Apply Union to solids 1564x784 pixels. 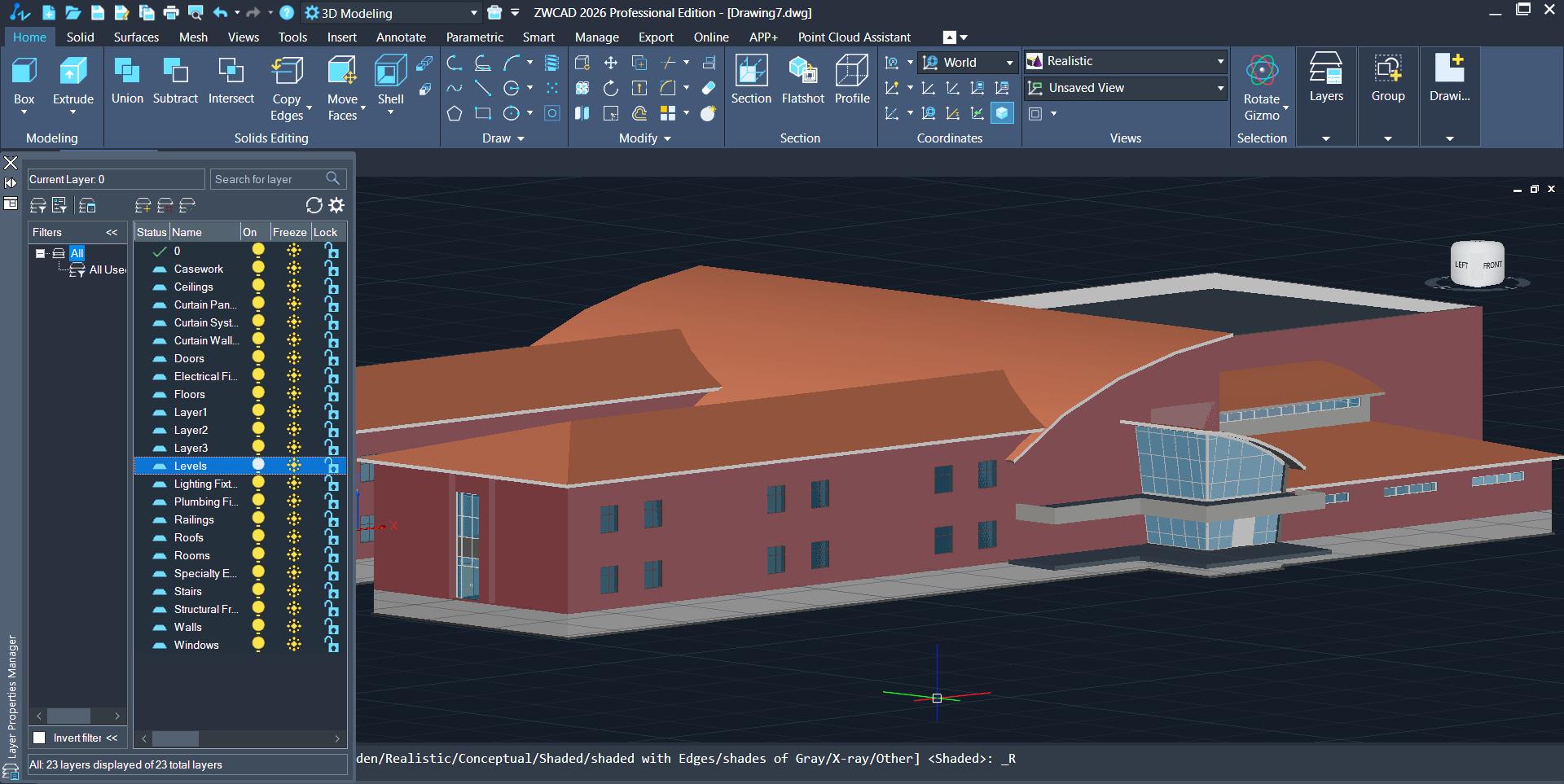pyautogui.click(x=127, y=81)
